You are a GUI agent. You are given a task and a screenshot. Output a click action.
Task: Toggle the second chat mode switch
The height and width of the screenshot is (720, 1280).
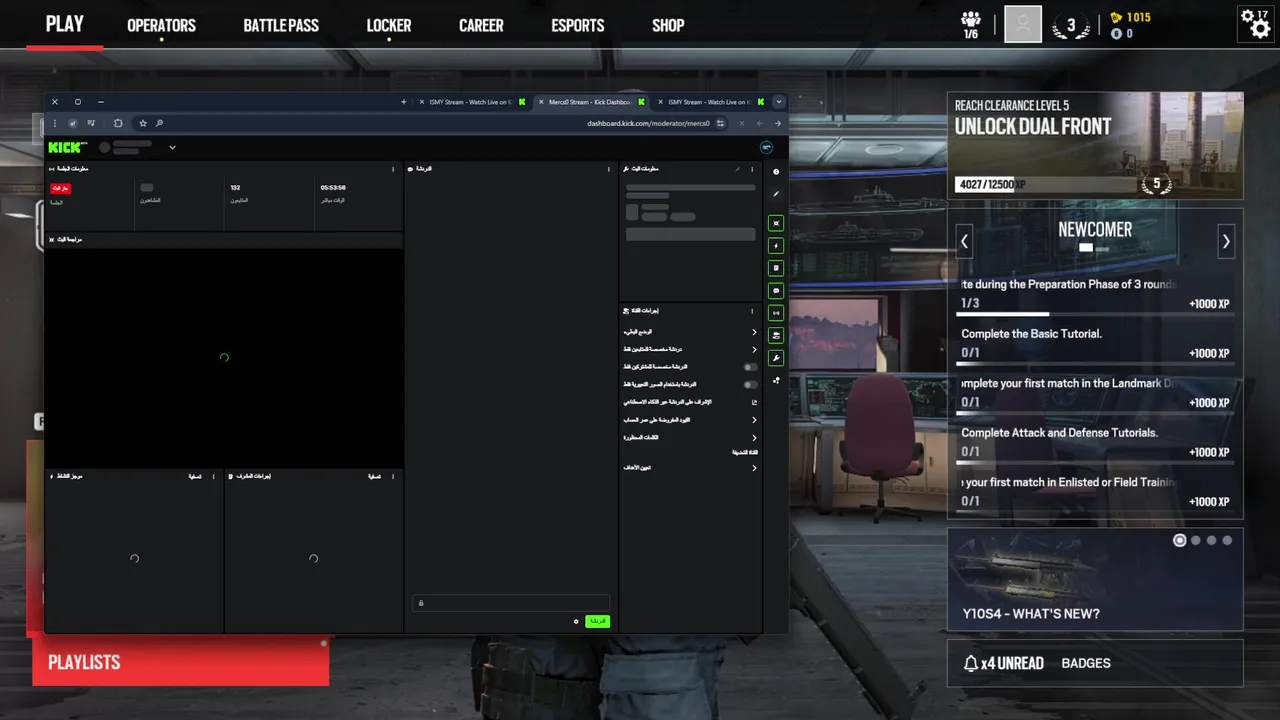(750, 384)
